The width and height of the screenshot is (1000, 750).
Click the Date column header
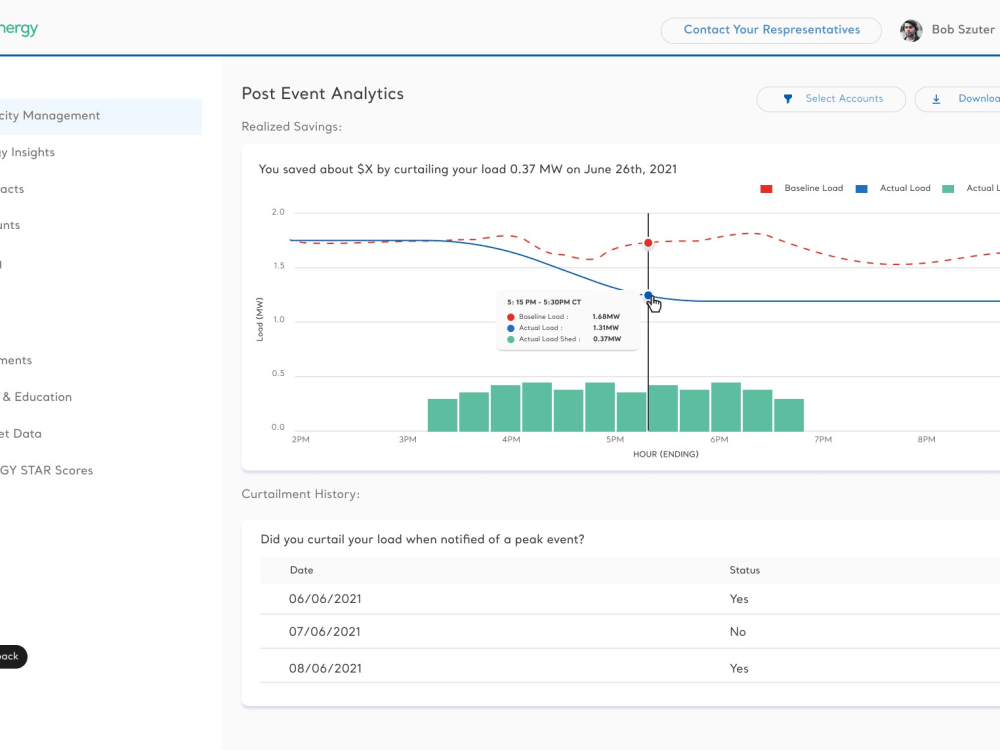point(302,570)
